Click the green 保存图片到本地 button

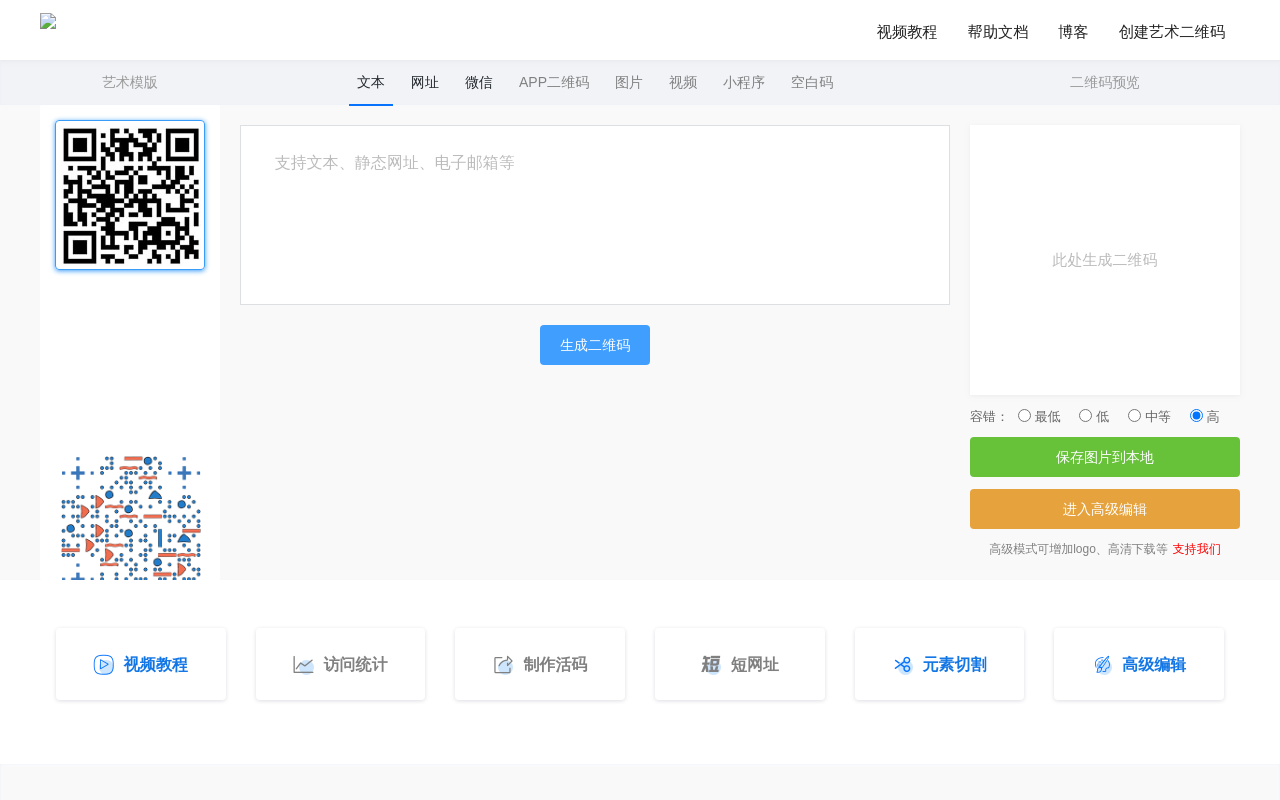click(1105, 457)
